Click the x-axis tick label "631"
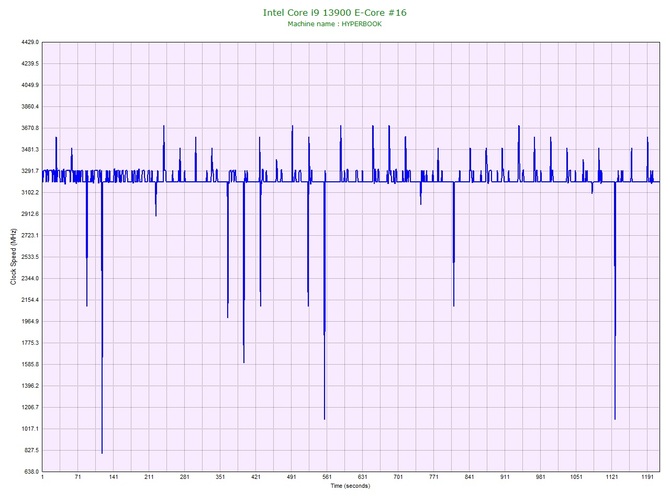 pyautogui.click(x=362, y=477)
